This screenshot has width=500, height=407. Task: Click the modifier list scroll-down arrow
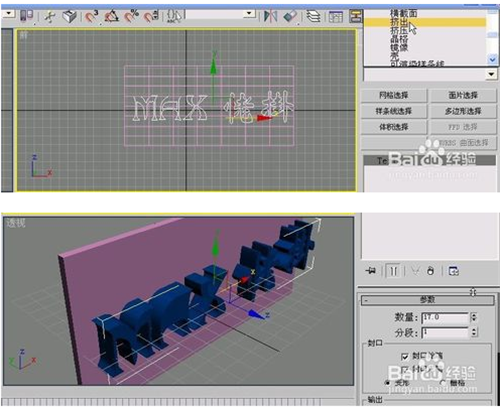coord(492,60)
